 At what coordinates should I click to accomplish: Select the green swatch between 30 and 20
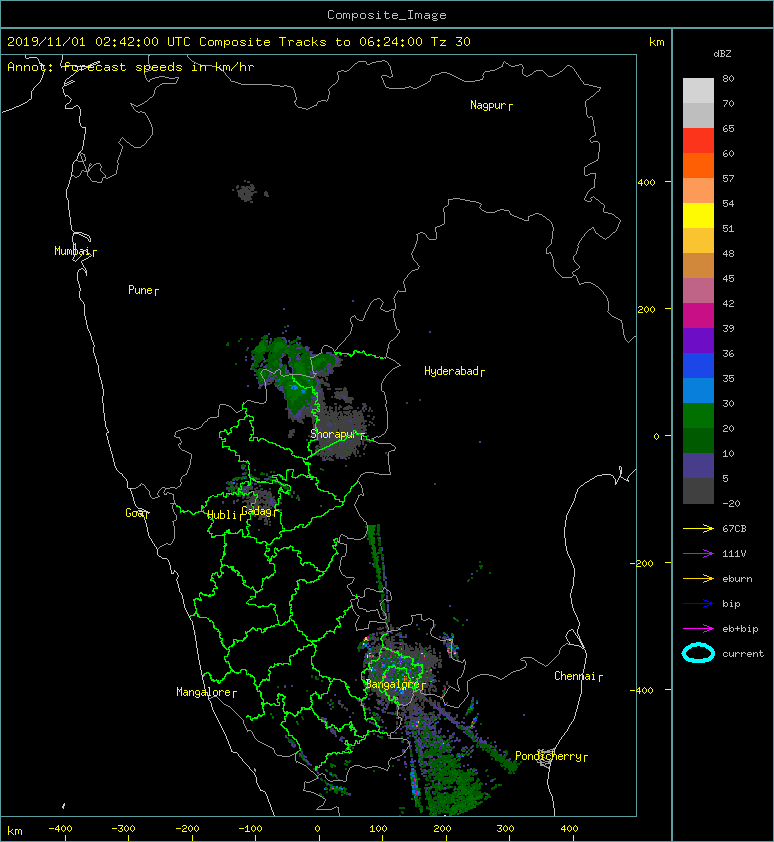coord(698,415)
